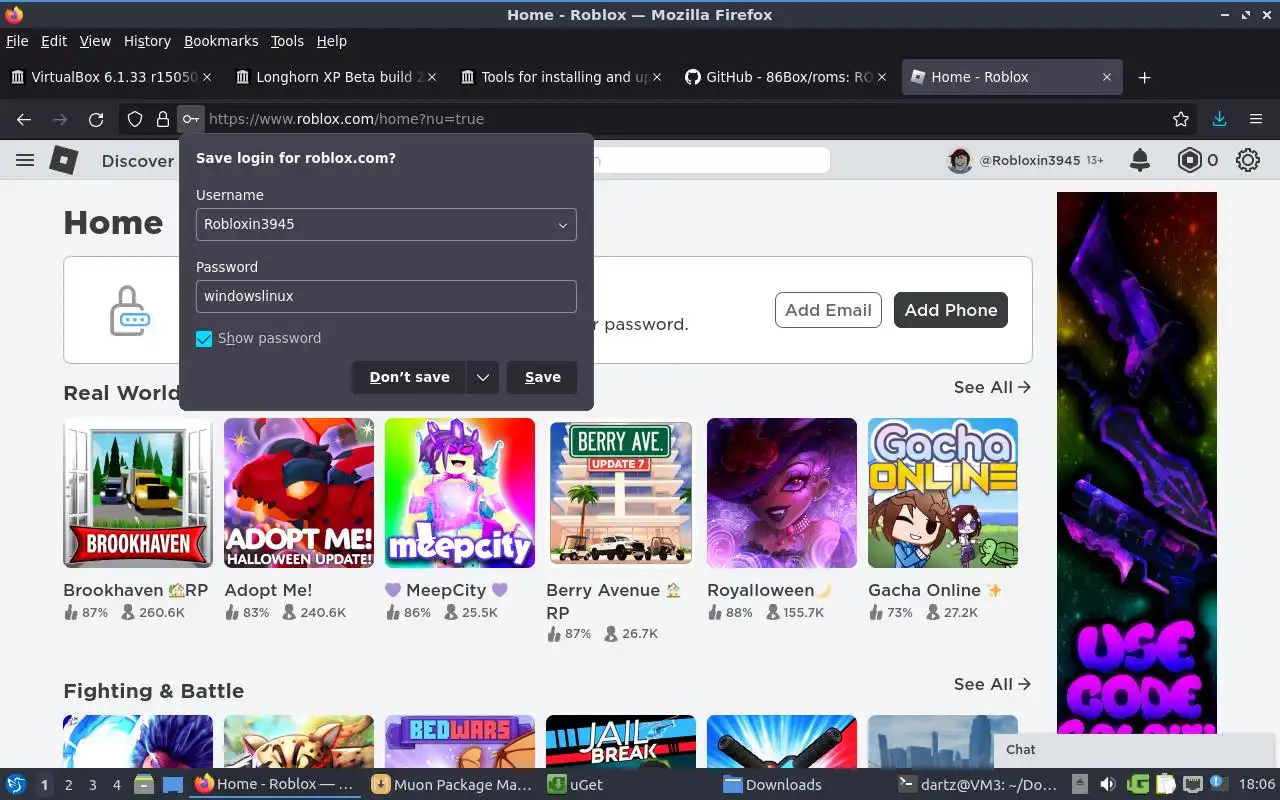Open the Adopt Me! game thumbnail

299,493
